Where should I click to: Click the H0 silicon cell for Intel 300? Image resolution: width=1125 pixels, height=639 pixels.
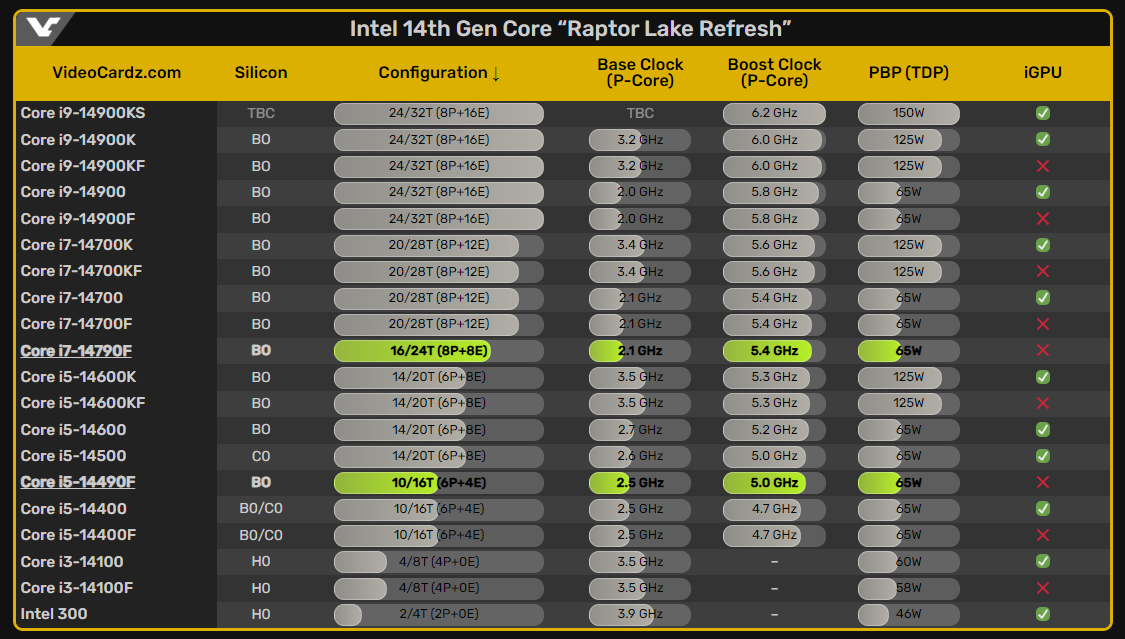[x=261, y=614]
